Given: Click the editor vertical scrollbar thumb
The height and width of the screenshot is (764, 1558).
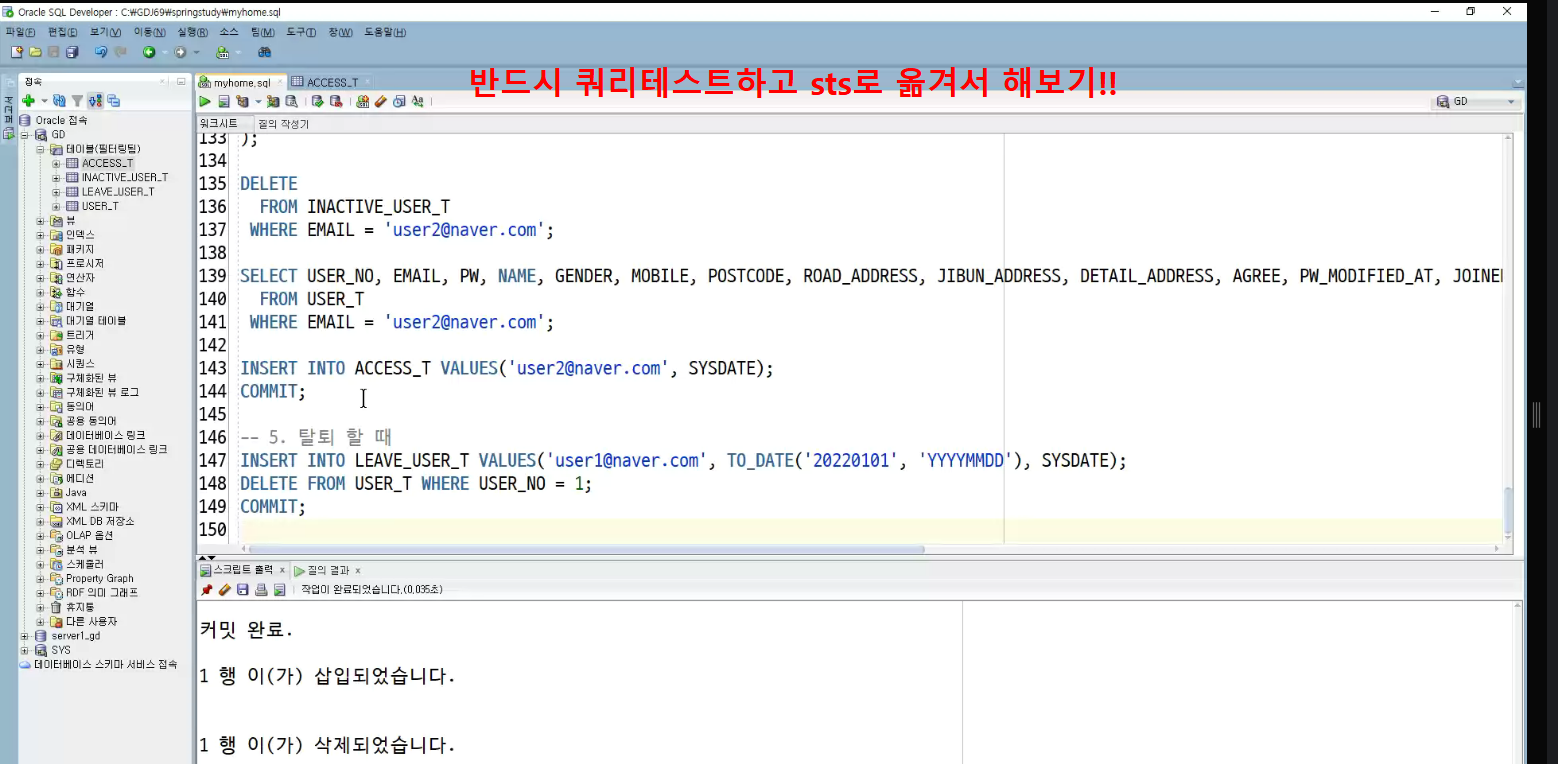Looking at the screenshot, I should pos(1508,512).
